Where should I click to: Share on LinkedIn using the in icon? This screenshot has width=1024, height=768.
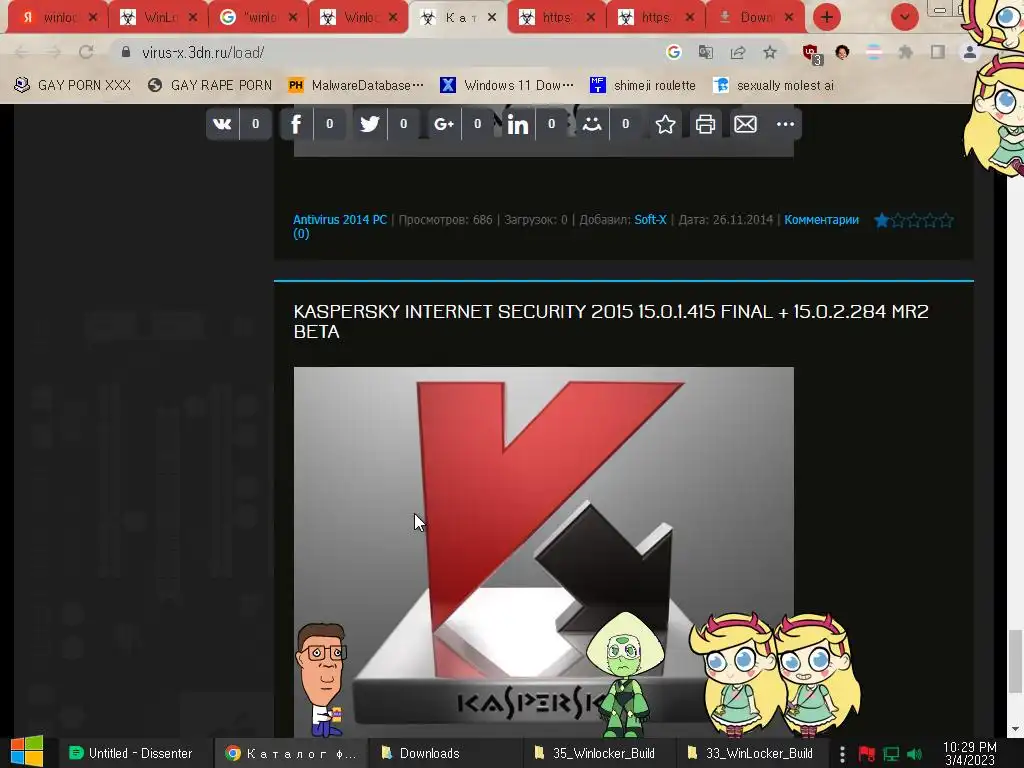tap(518, 124)
